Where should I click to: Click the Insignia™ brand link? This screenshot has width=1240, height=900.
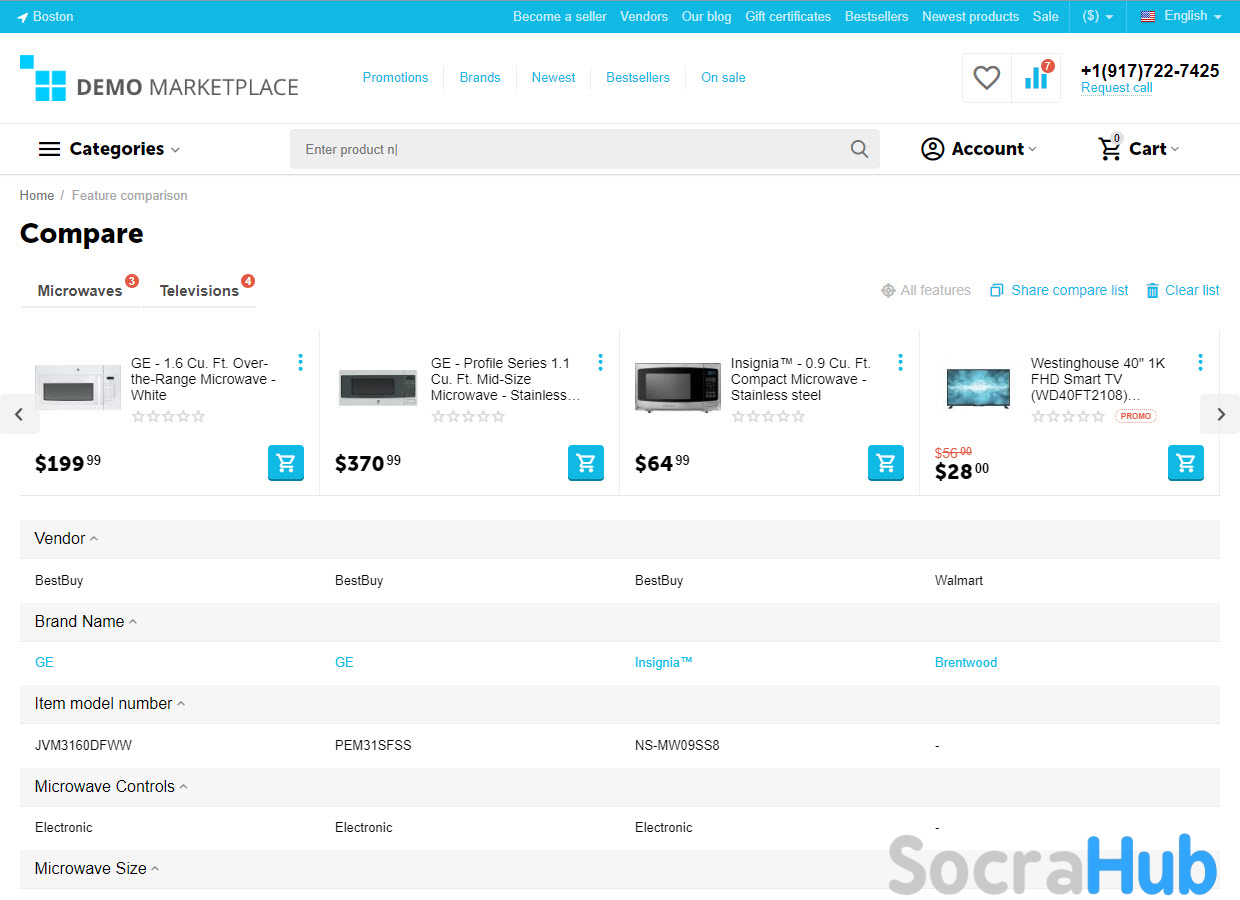point(664,662)
